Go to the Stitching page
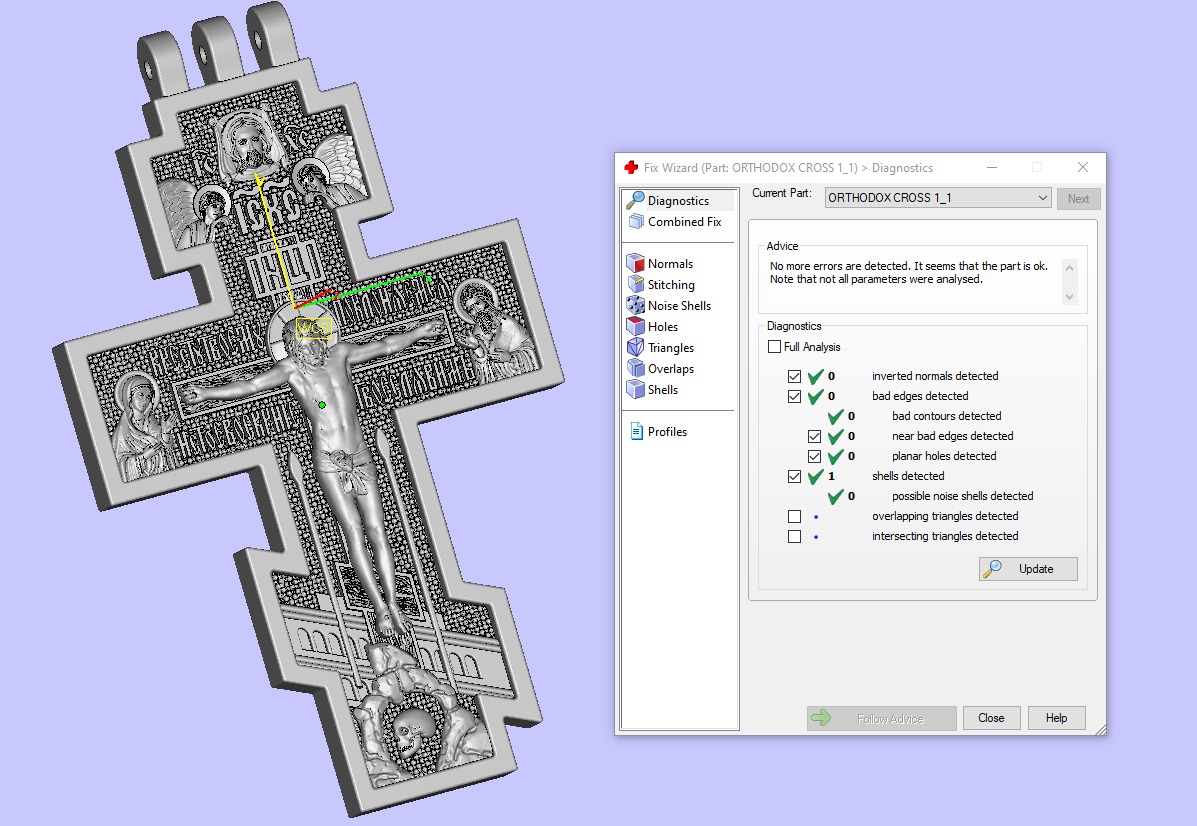 coord(671,285)
